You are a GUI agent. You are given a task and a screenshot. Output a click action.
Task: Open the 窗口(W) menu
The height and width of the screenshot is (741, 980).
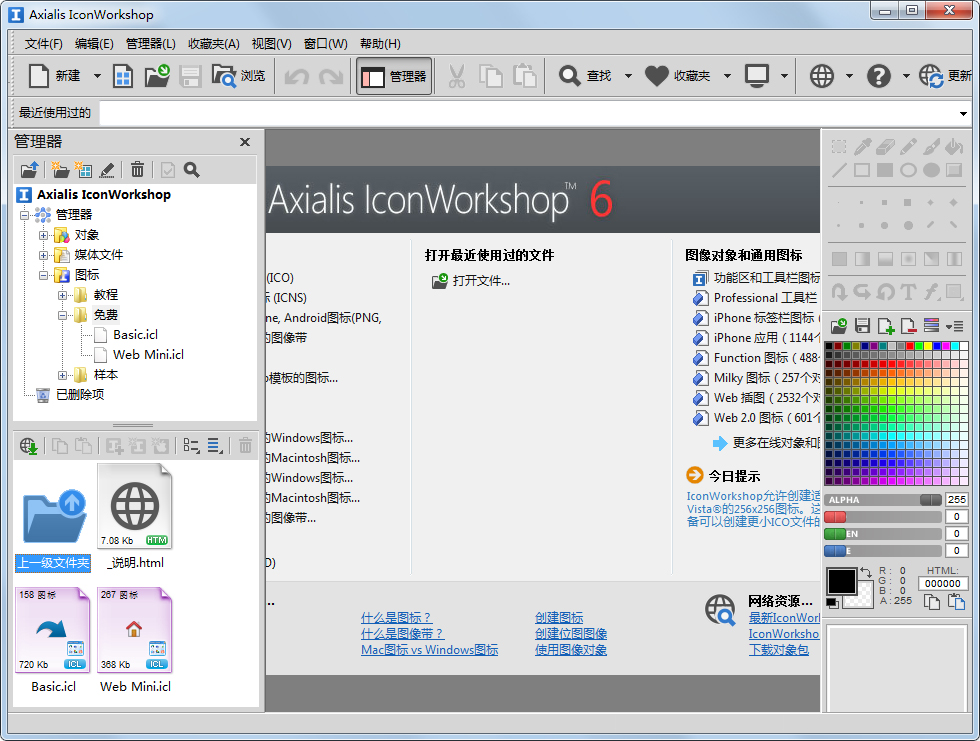click(x=326, y=44)
